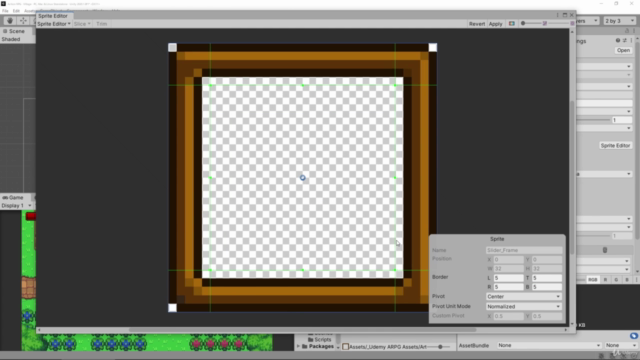Expand the Packages folder in Project
The image size is (640, 360).
298,347
